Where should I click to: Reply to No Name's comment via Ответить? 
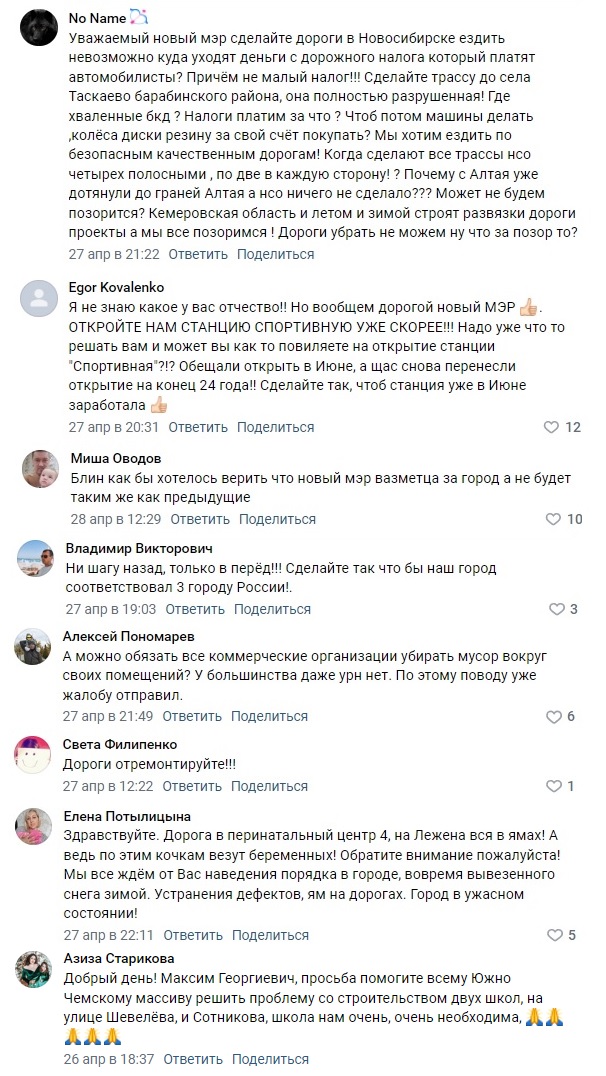(198, 254)
